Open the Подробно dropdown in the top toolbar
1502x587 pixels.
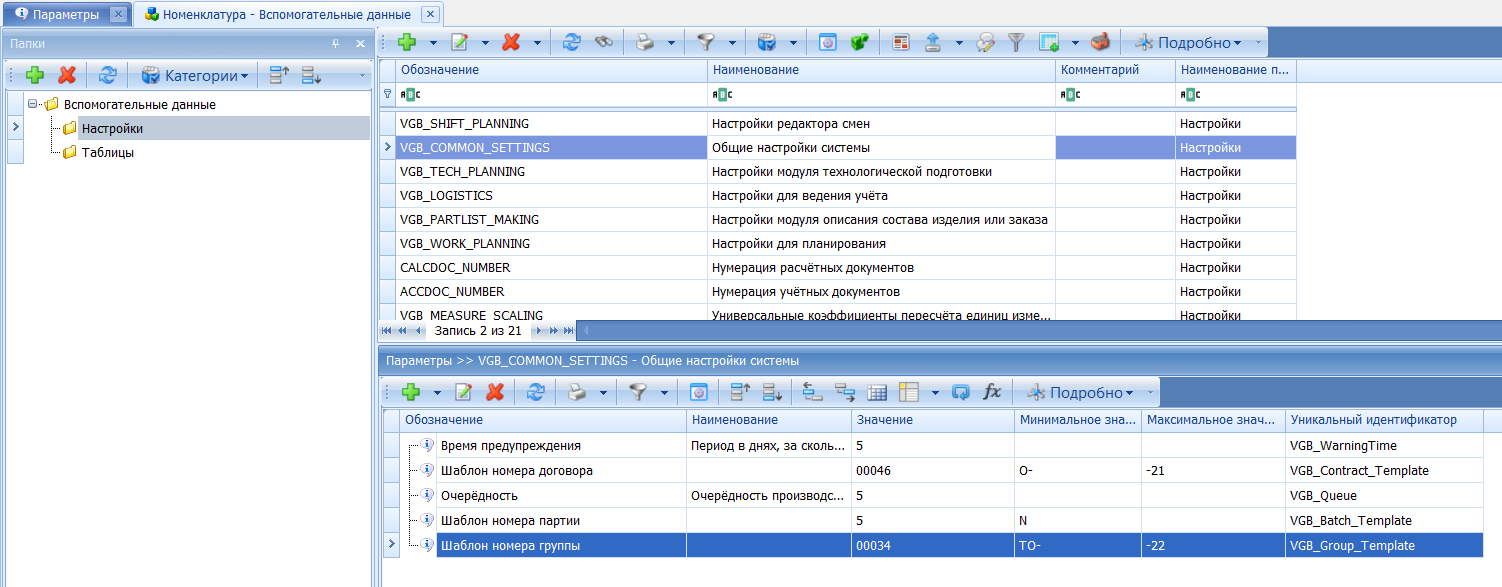1190,43
